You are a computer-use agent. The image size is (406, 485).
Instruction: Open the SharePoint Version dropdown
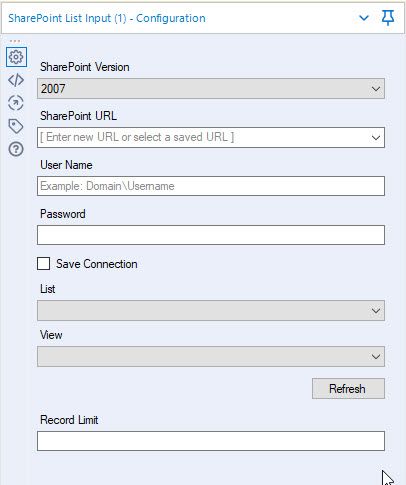click(x=211, y=89)
